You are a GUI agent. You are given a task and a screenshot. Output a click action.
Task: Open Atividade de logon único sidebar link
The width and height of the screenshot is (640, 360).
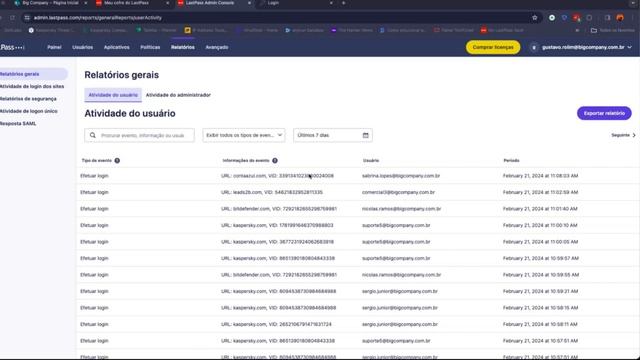tap(28, 111)
